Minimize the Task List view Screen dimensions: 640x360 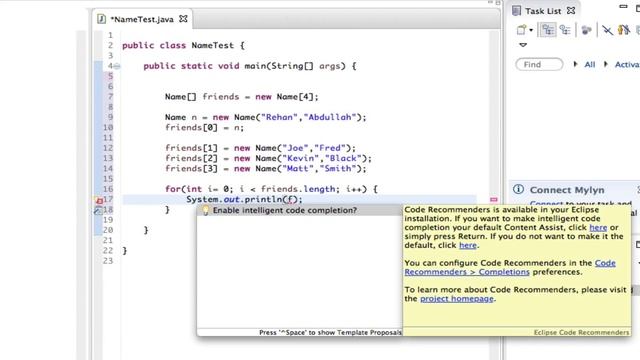(623, 7)
